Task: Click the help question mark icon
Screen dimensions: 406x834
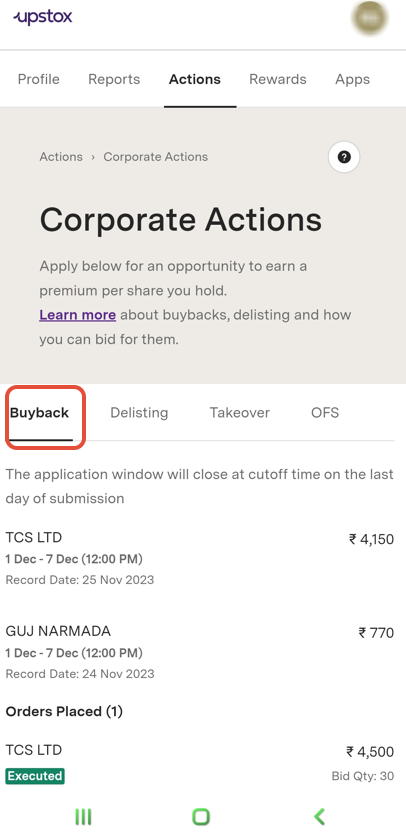Action: click(344, 157)
